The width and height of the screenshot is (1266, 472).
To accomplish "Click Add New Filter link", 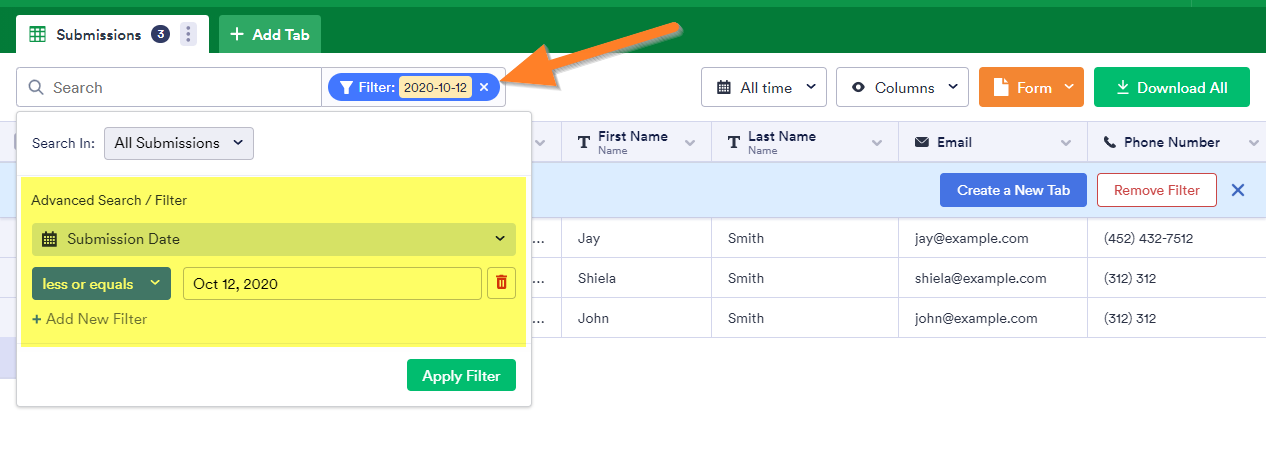I will [x=90, y=319].
